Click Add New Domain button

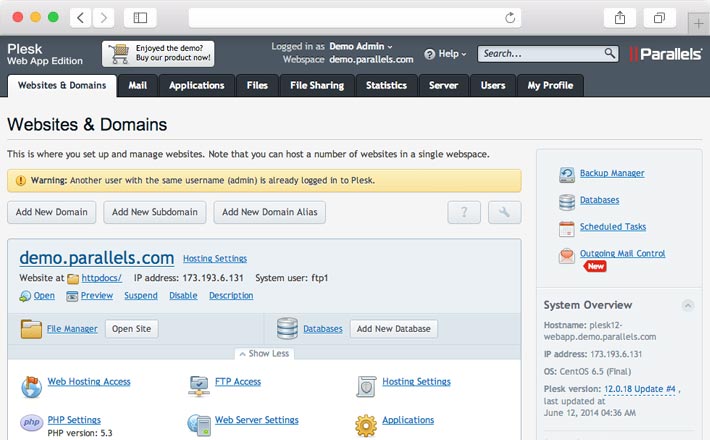point(52,212)
